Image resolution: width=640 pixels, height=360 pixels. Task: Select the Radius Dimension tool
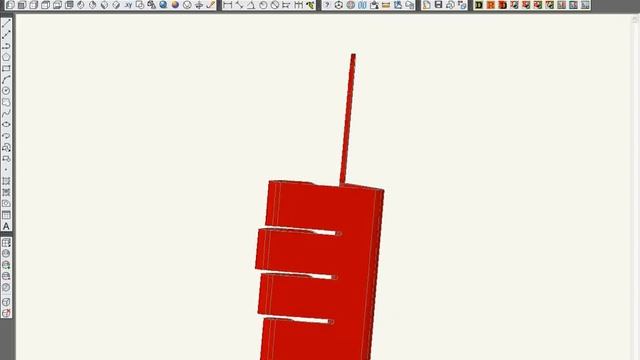263,5
